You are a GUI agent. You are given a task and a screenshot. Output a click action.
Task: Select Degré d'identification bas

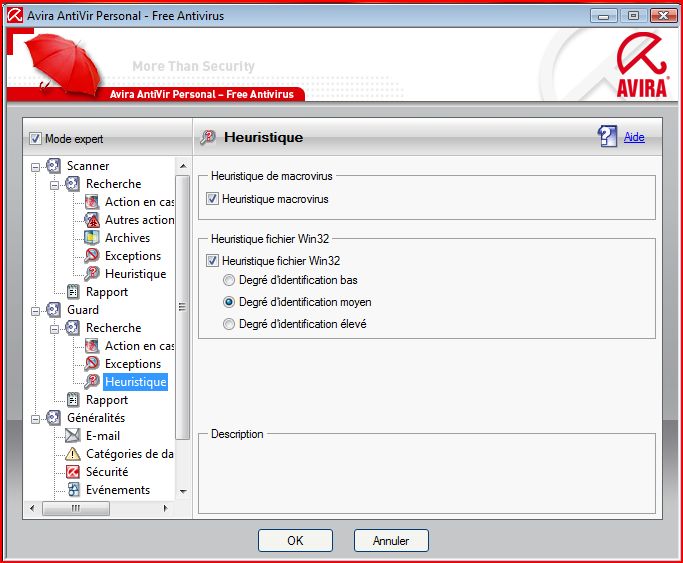pos(229,280)
